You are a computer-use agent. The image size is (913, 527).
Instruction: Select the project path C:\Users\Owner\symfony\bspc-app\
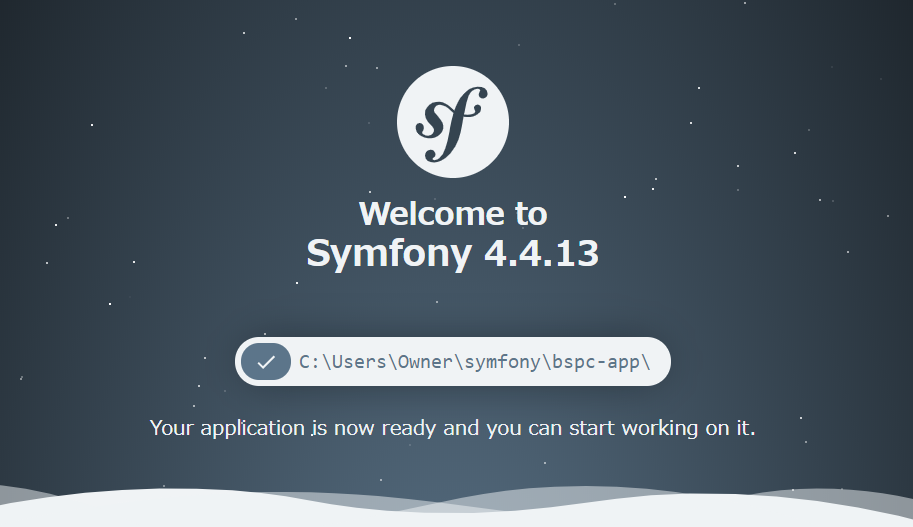475,362
